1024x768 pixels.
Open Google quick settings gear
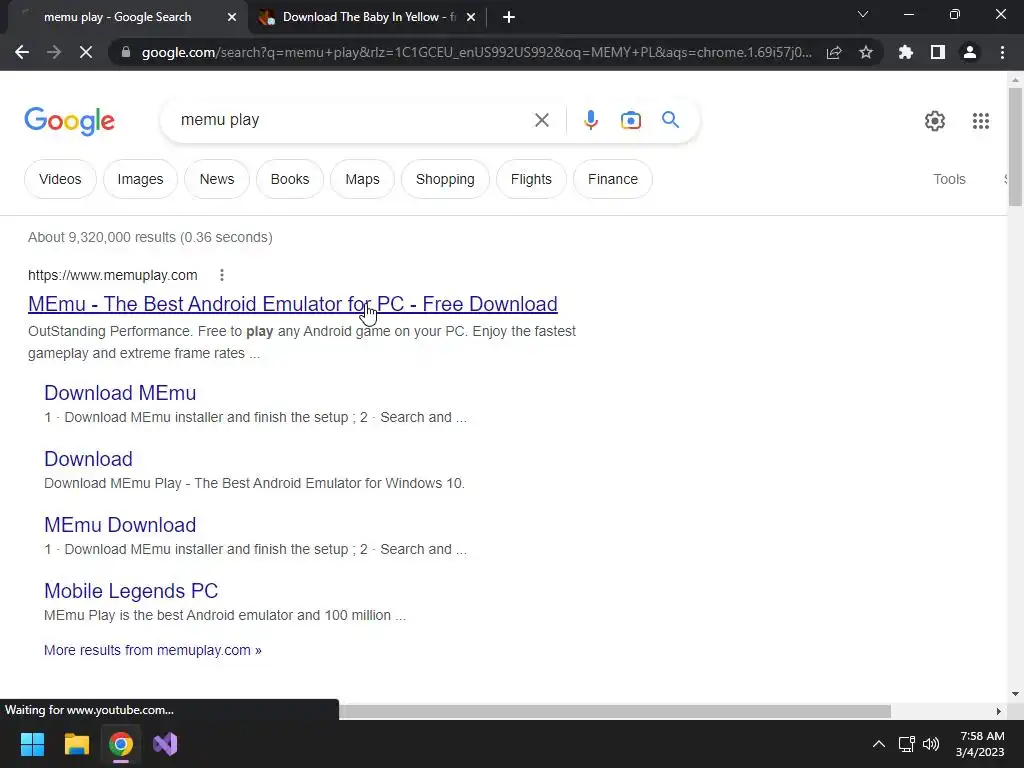pyautogui.click(x=935, y=121)
